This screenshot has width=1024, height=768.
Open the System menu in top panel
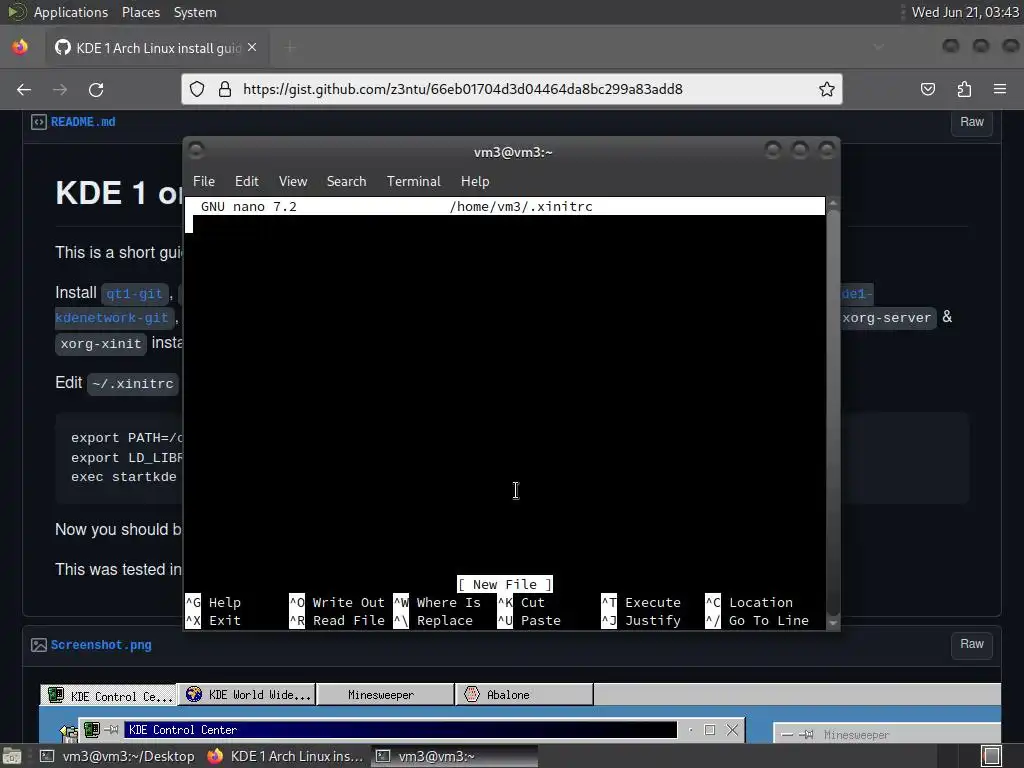coord(195,12)
